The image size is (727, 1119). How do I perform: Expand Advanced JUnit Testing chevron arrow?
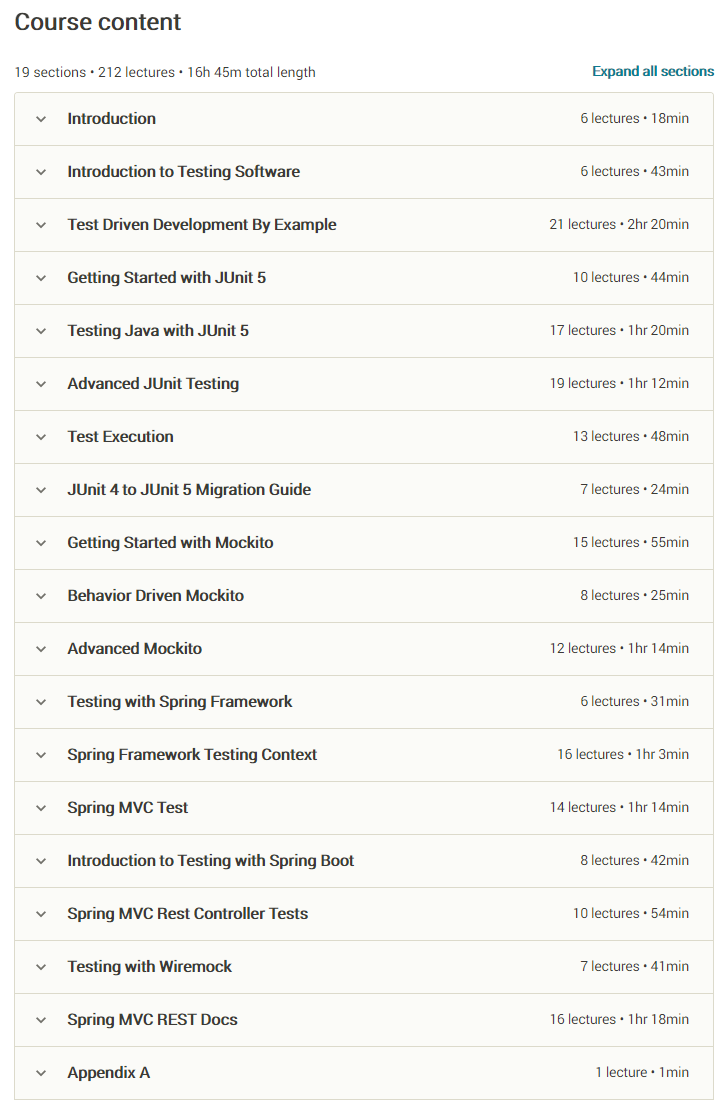tap(41, 384)
